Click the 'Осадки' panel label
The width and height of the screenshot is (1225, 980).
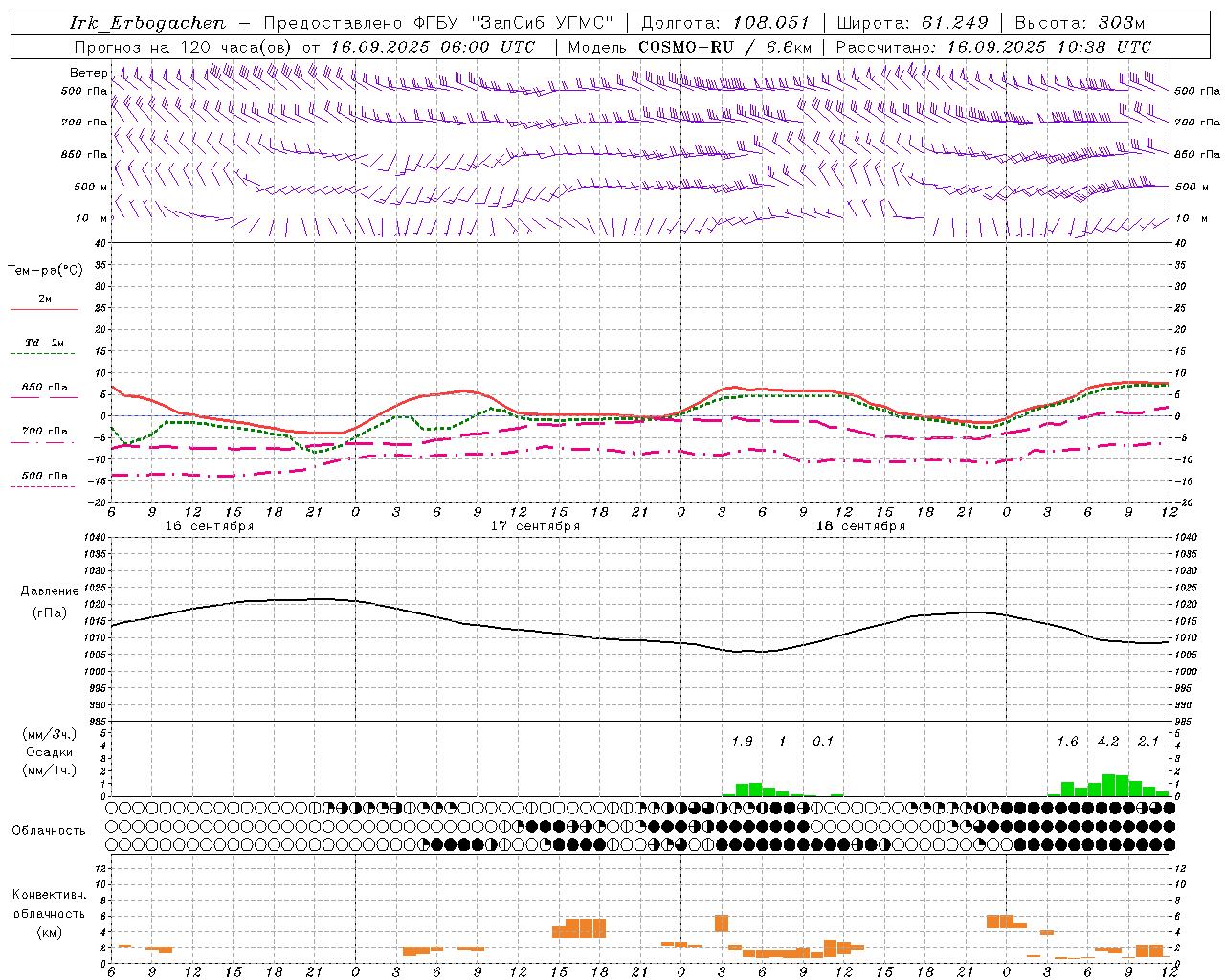[x=49, y=752]
